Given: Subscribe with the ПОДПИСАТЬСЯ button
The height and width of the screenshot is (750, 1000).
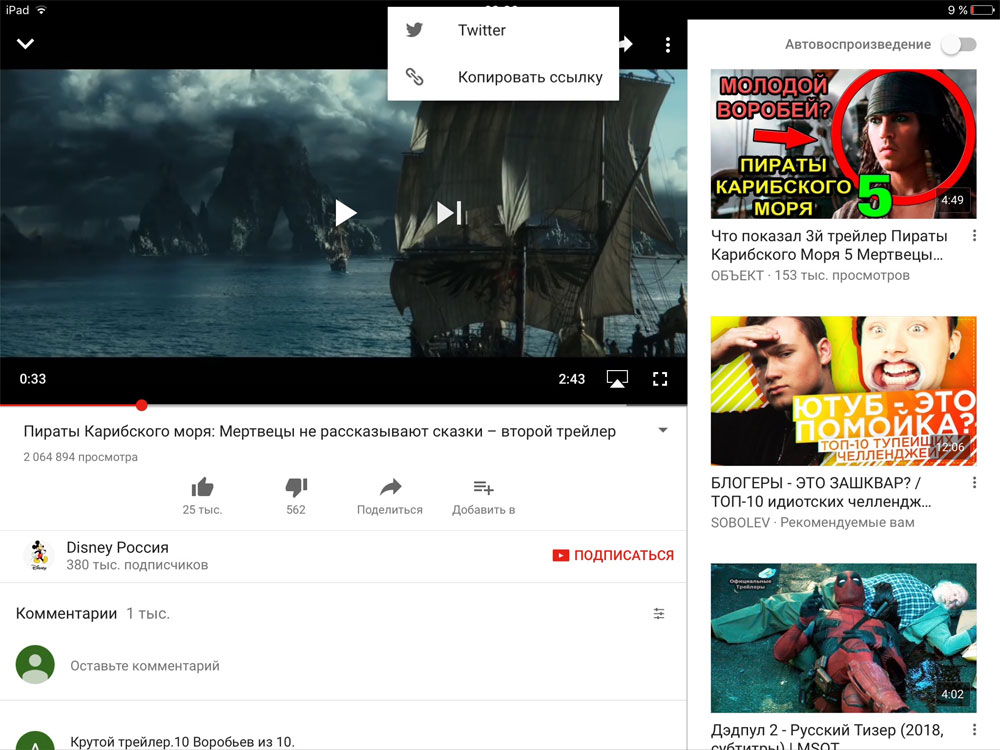Looking at the screenshot, I should pos(613,555).
